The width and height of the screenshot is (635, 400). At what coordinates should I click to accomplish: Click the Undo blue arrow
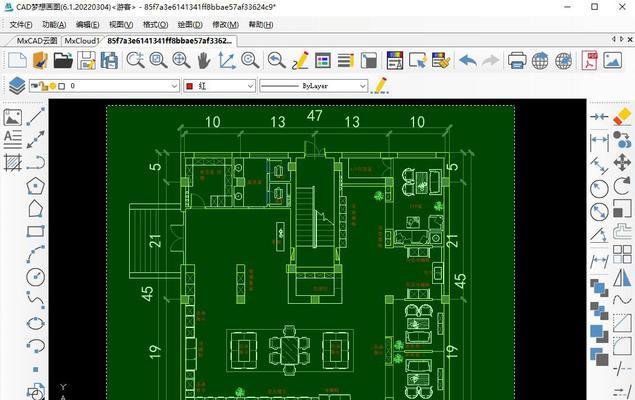click(x=467, y=60)
